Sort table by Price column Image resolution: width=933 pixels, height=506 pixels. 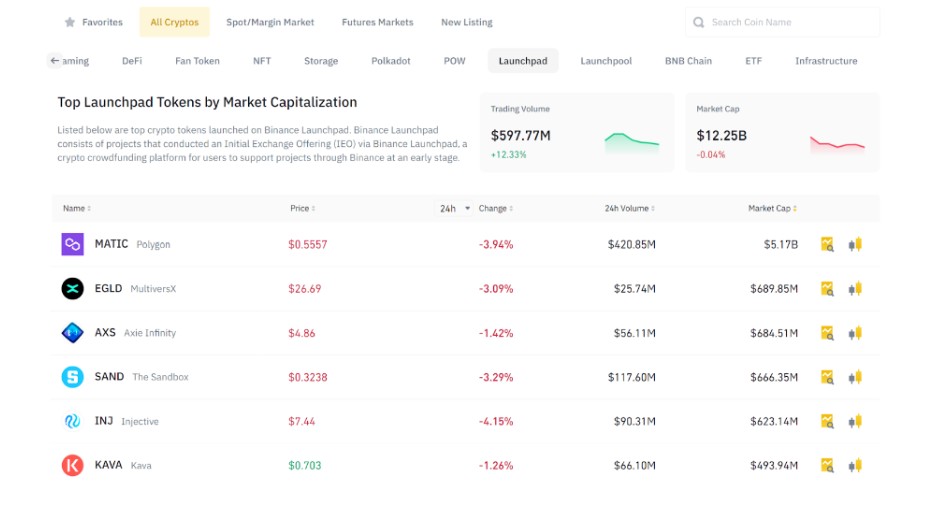303,208
